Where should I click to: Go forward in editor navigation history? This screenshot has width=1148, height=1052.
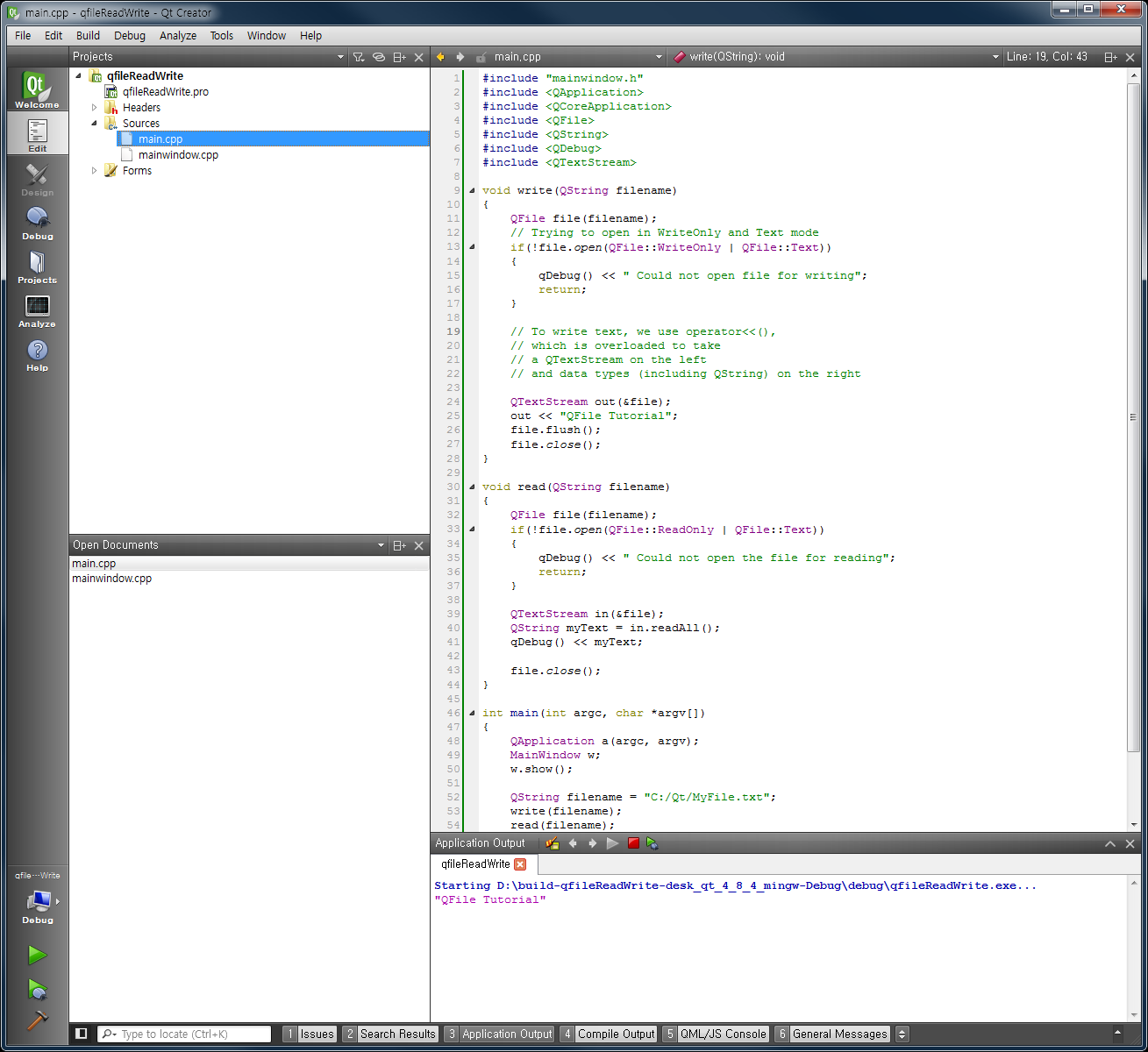[460, 57]
